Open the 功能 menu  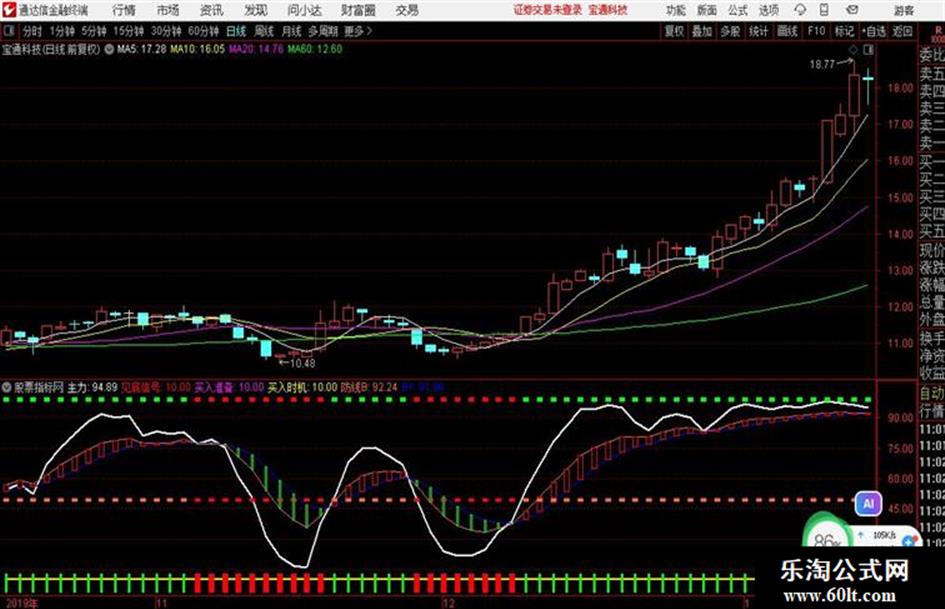[676, 10]
